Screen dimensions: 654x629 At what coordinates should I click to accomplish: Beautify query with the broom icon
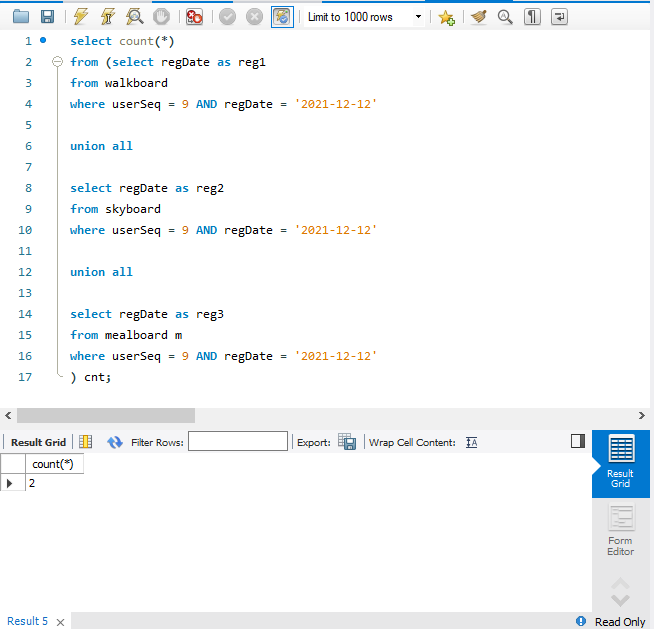[479, 17]
